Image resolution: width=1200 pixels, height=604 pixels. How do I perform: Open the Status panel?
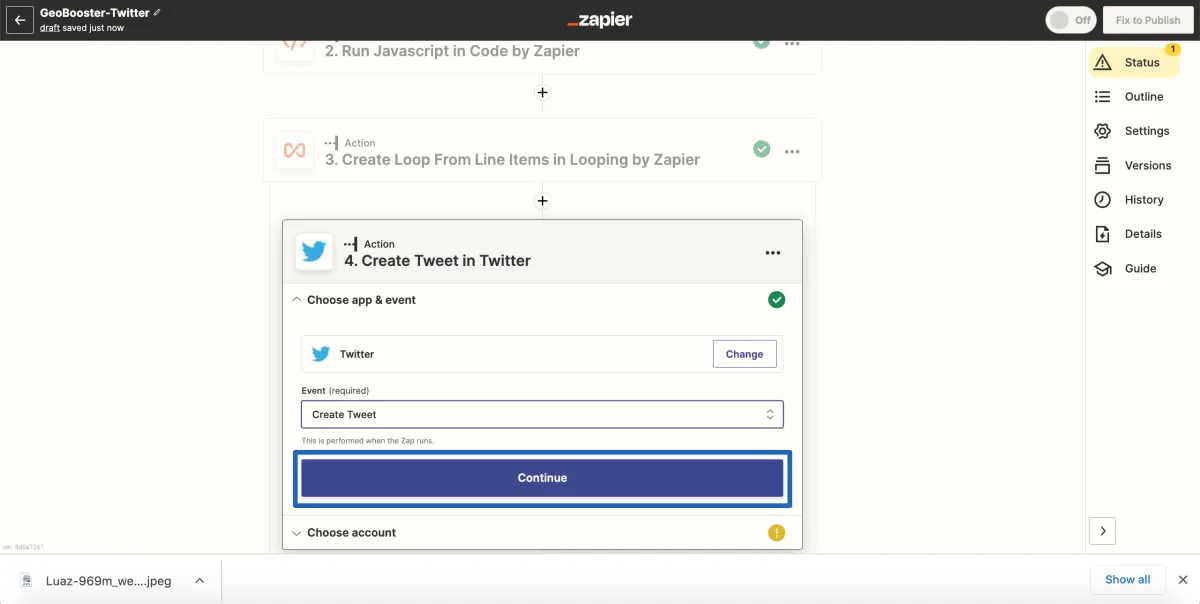[x=1134, y=62]
